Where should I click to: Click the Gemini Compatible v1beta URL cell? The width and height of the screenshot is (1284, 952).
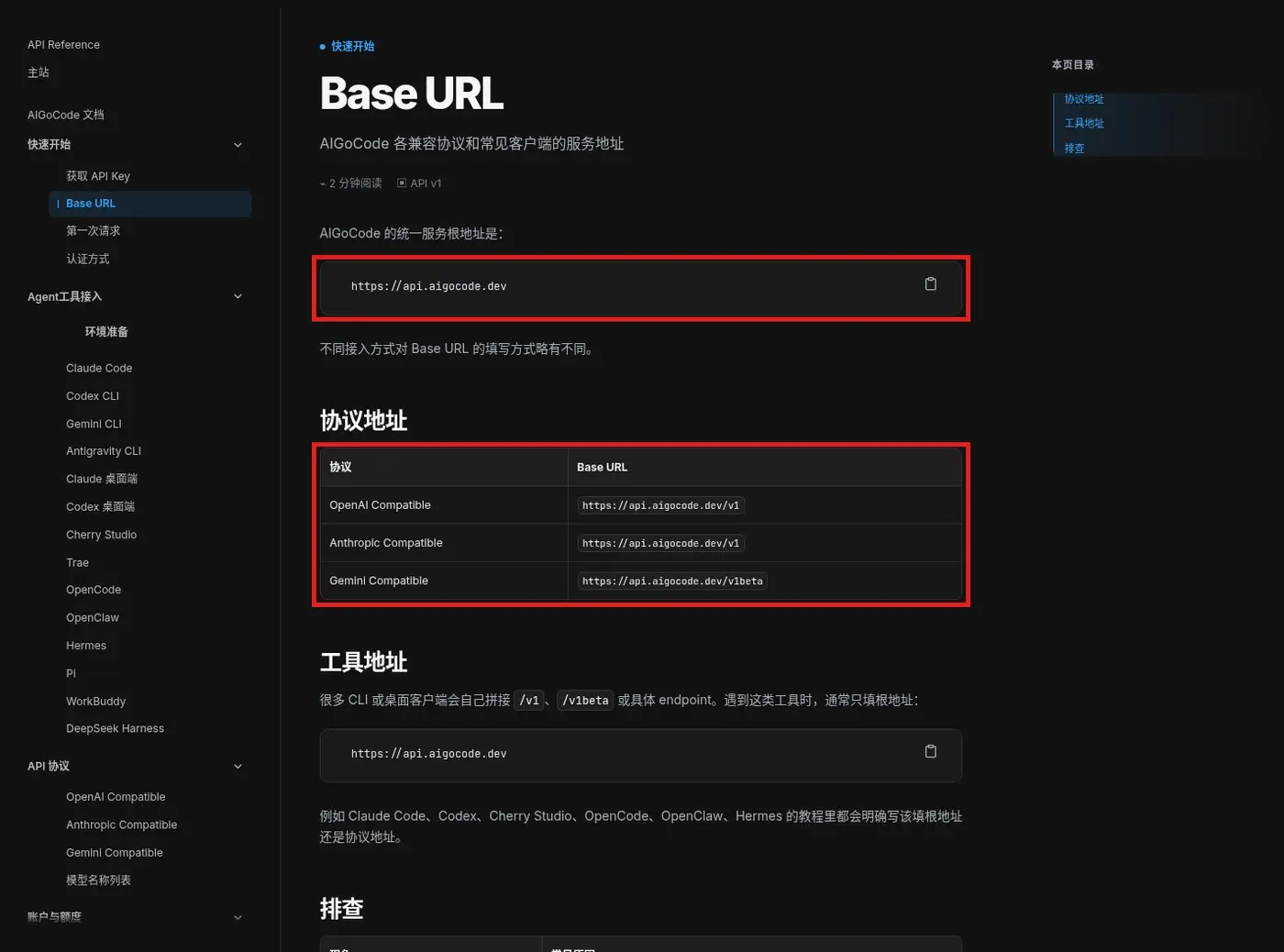(672, 581)
